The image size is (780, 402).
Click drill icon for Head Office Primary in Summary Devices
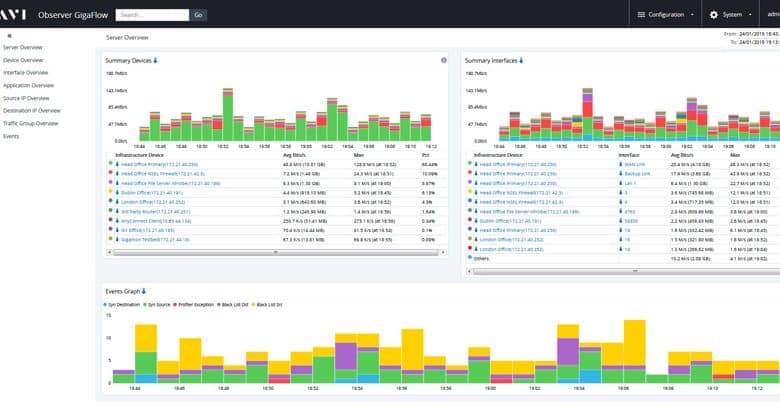[117, 164]
